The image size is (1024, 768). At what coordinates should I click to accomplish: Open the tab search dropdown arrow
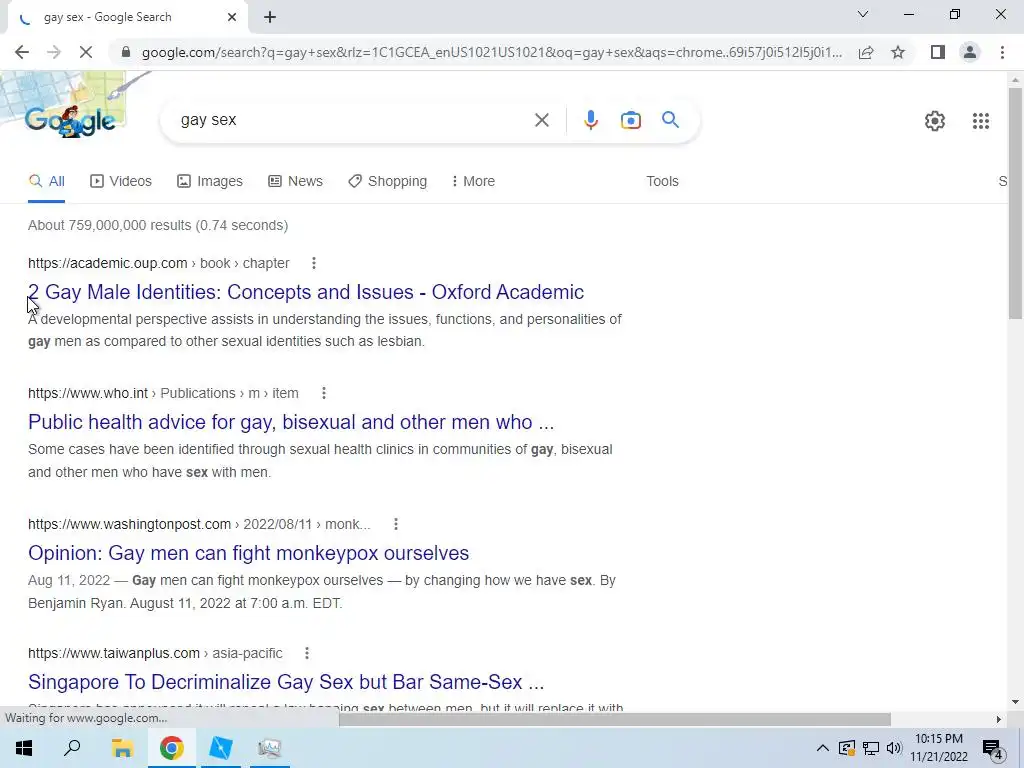pos(863,14)
